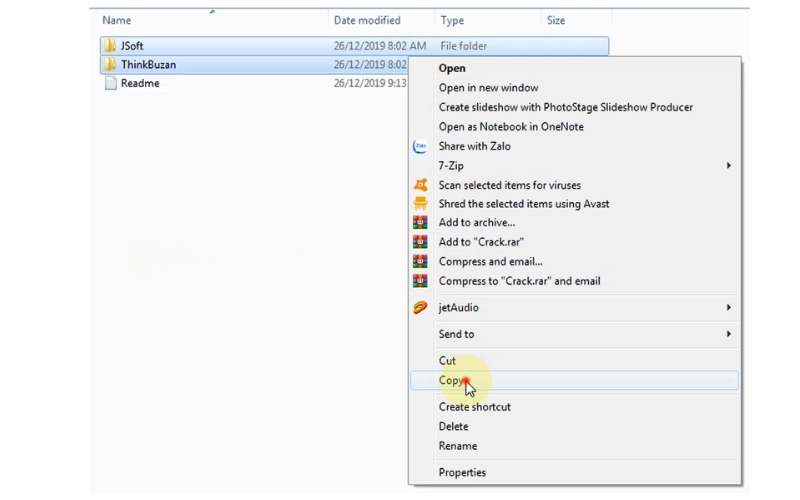This screenshot has height=500, width=800.
Task: Click JSoft's date 26/12/2019 8:02 AM
Action: (380, 46)
